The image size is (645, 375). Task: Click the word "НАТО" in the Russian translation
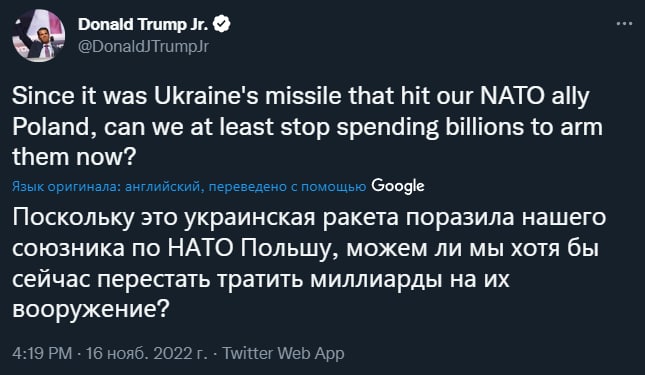(201, 248)
